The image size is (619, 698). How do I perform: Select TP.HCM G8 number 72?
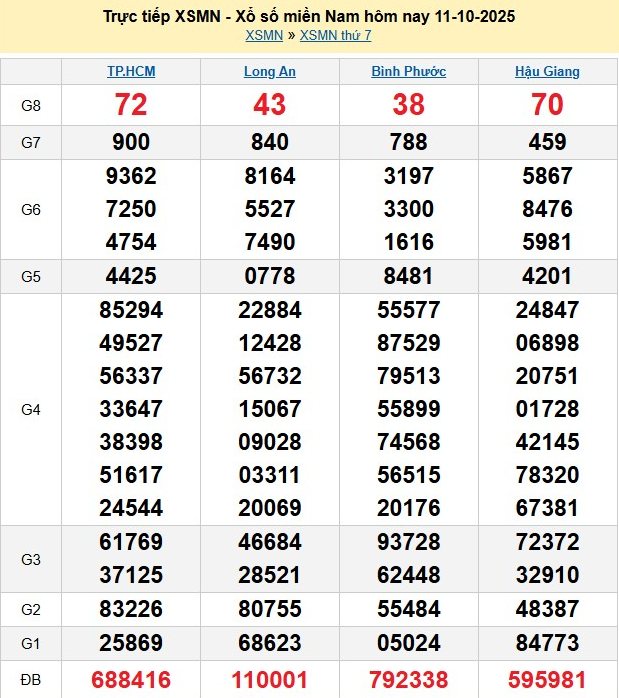point(131,105)
